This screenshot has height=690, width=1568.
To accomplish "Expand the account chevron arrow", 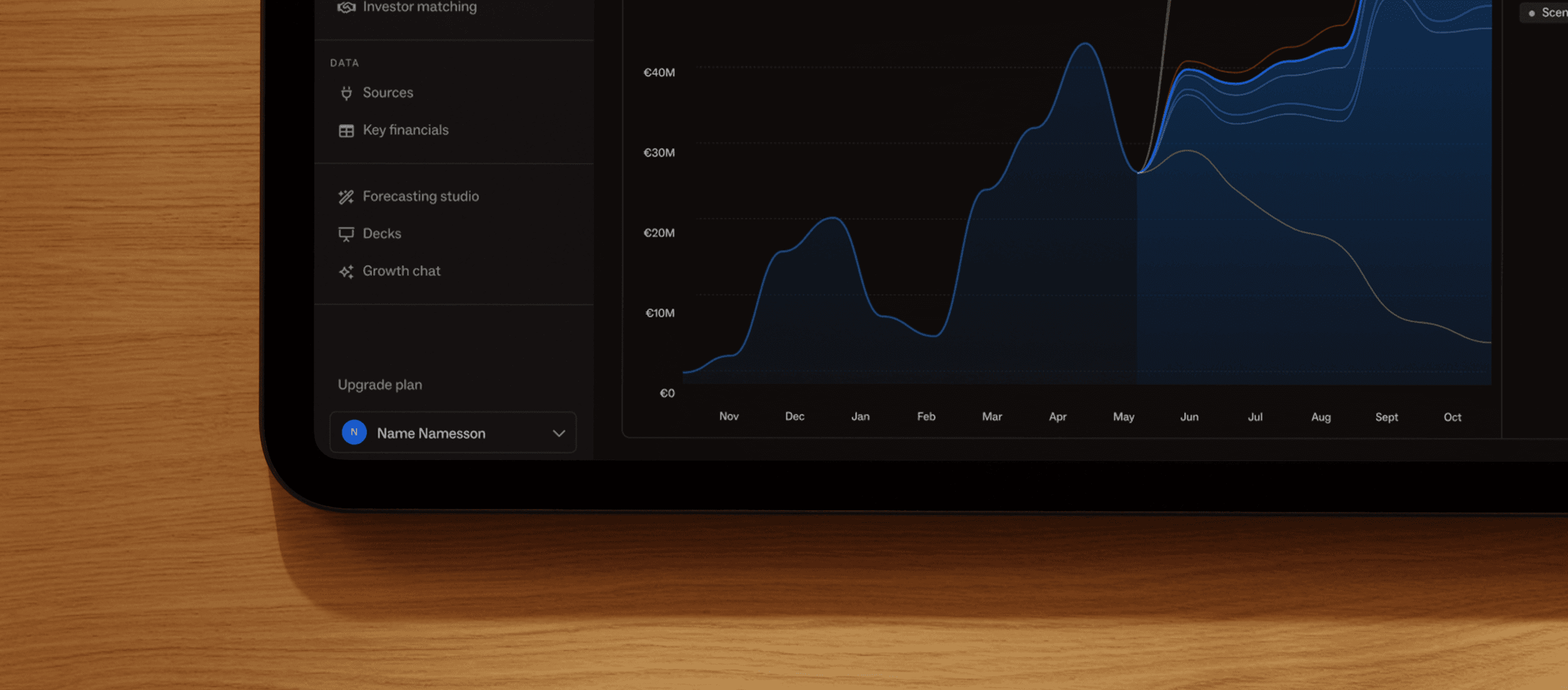I will pyautogui.click(x=559, y=433).
